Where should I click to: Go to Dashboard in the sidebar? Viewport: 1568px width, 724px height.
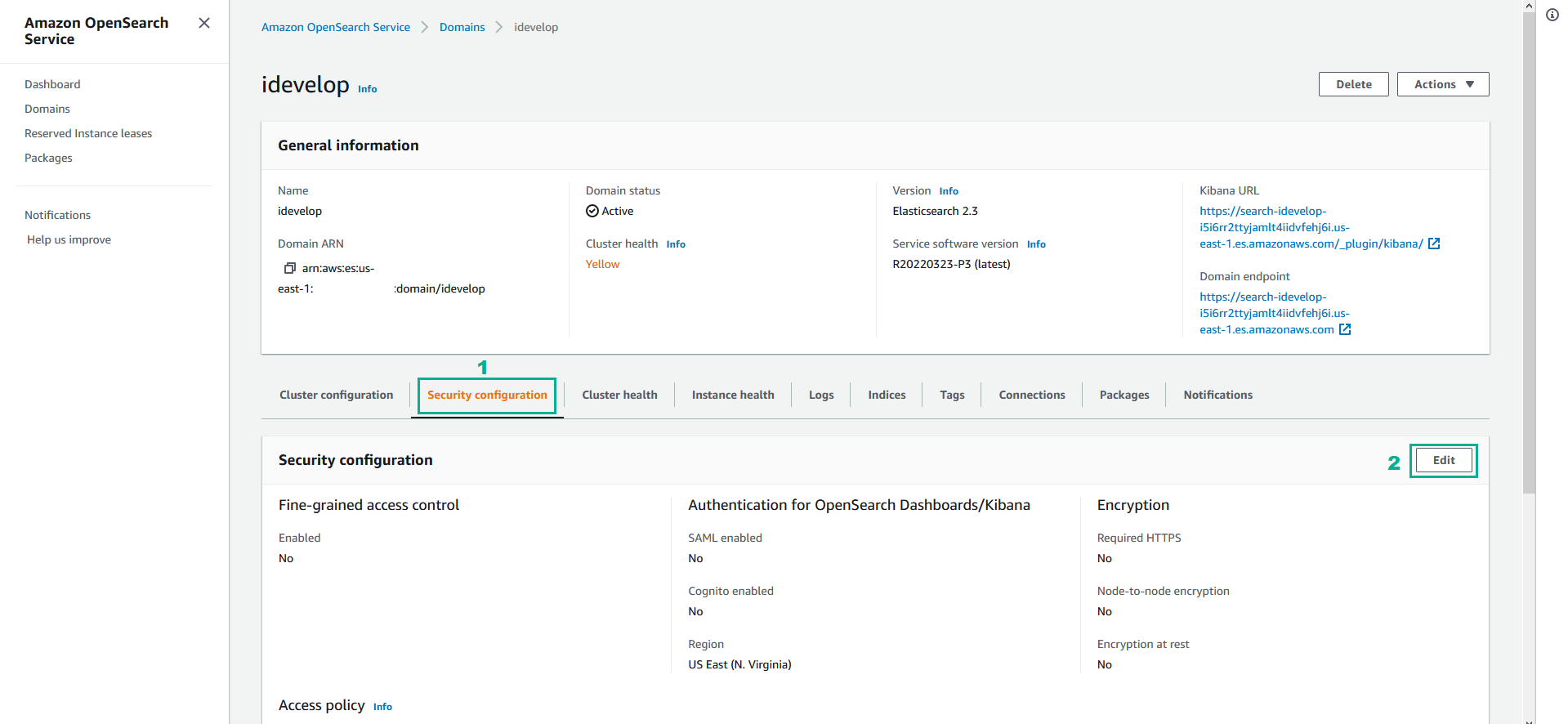tap(52, 84)
